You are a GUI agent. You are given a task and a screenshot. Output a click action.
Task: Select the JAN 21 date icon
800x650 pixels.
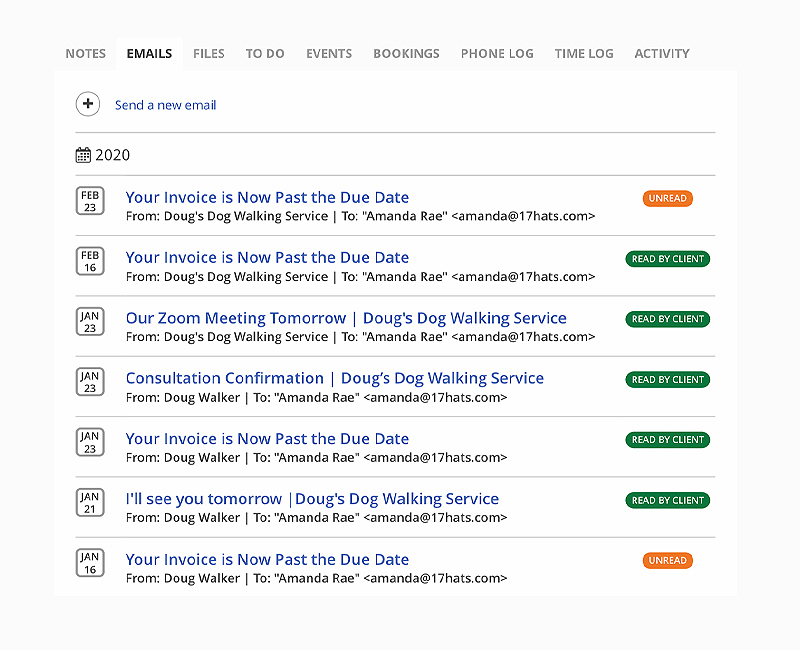coord(90,502)
